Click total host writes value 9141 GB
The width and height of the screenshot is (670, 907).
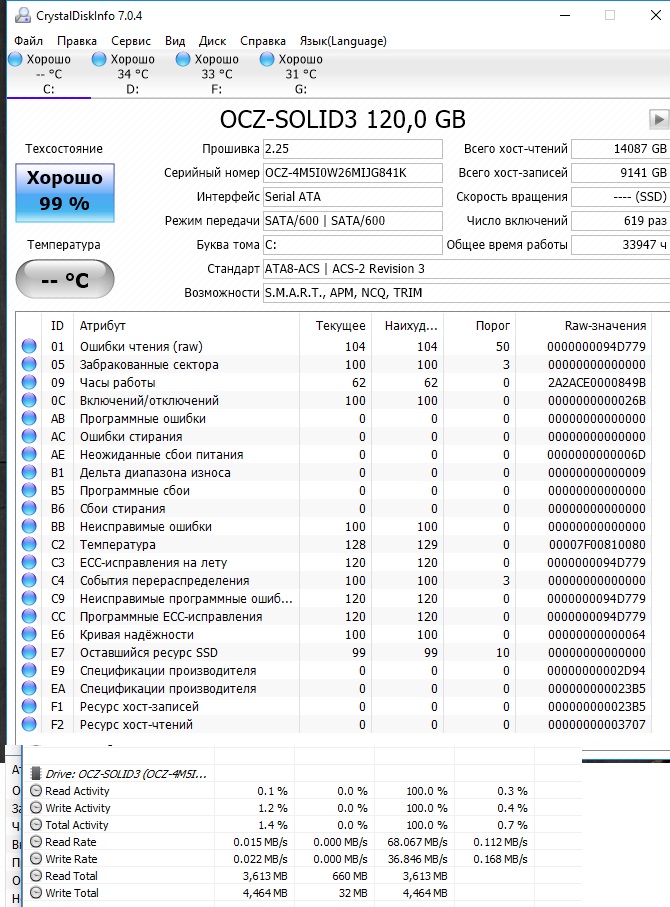pyautogui.click(x=620, y=172)
